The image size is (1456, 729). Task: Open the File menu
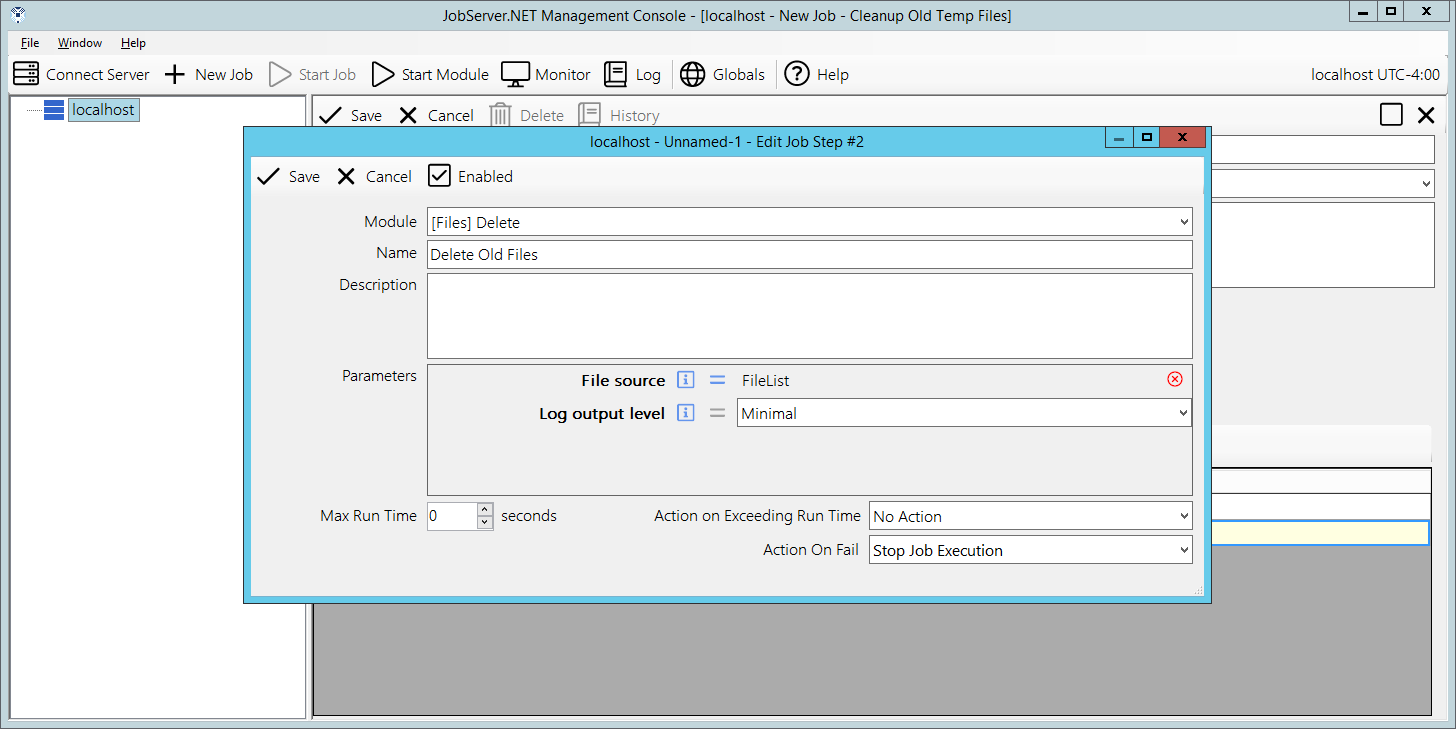[30, 43]
